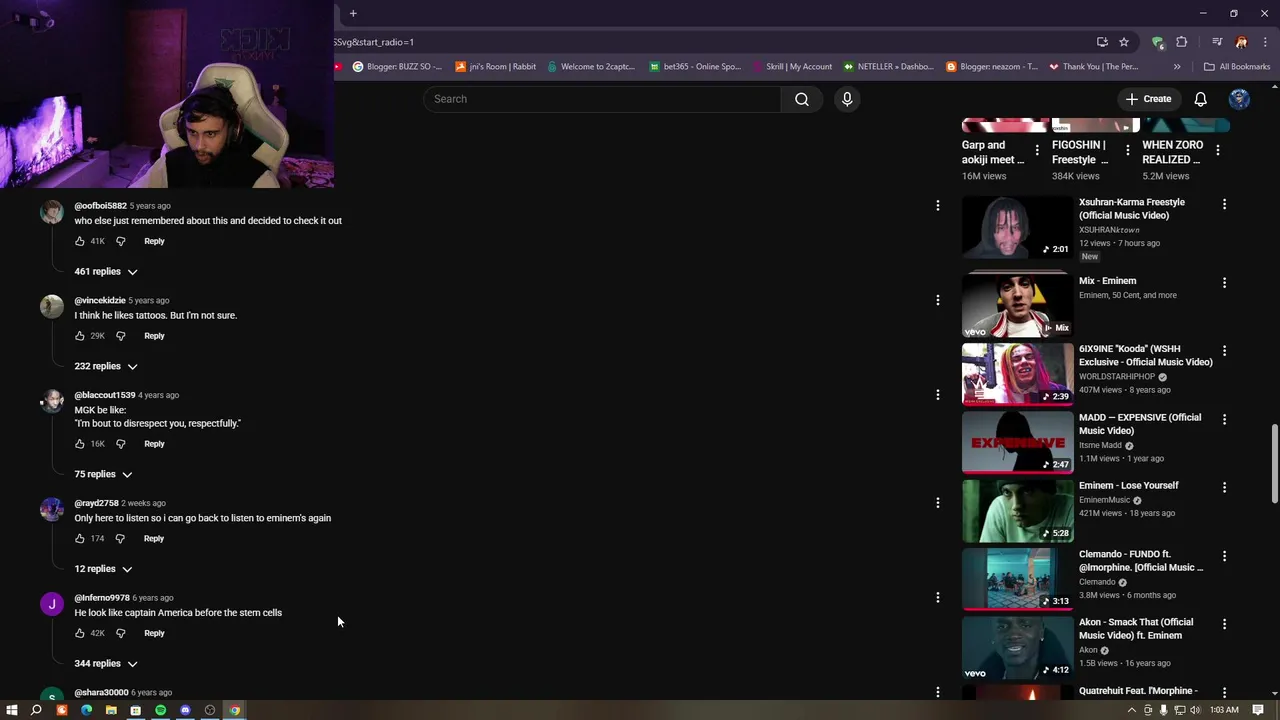Screen dimensions: 1280x720
Task: Like the comment by @oofboi5882
Action: (80, 241)
